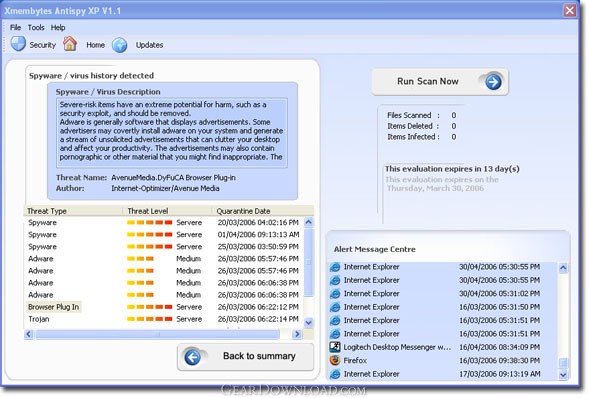This screenshot has height=398, width=589.
Task: Select the Browser Plug In threat row
Action: [164, 307]
